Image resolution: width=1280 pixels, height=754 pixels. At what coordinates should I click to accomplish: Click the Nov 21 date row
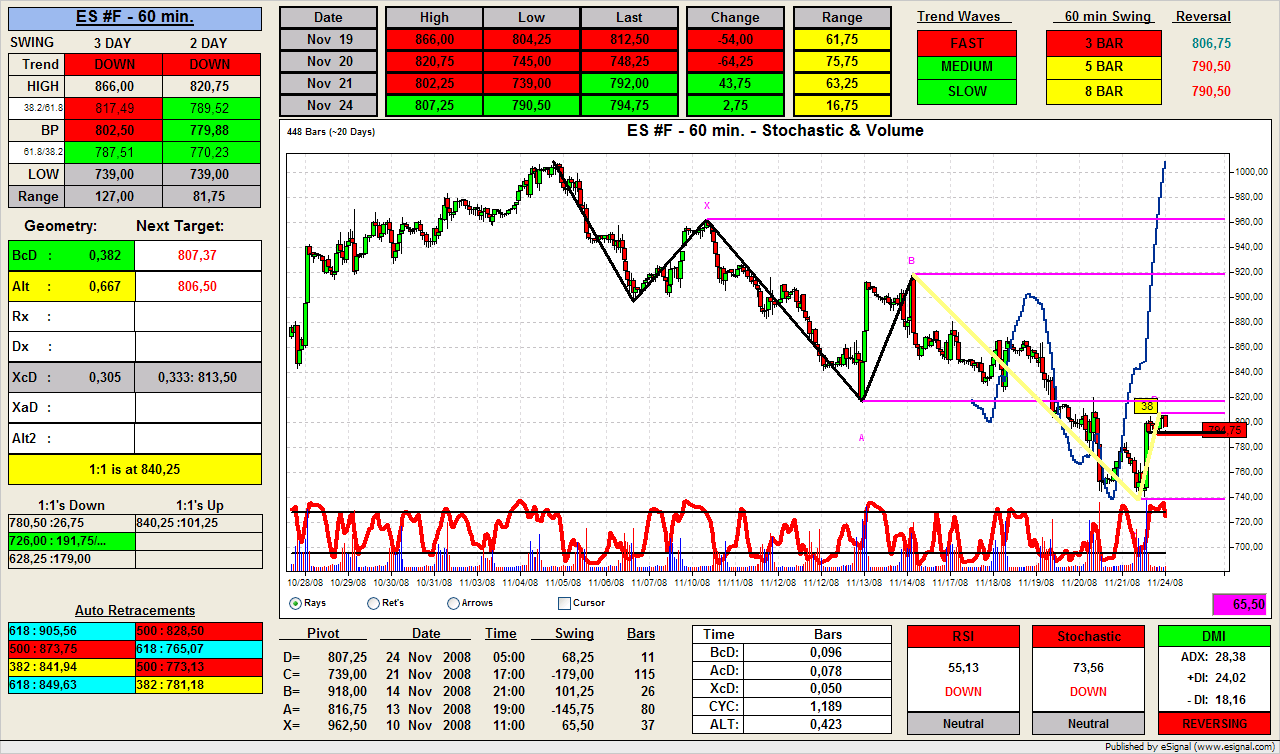[328, 84]
